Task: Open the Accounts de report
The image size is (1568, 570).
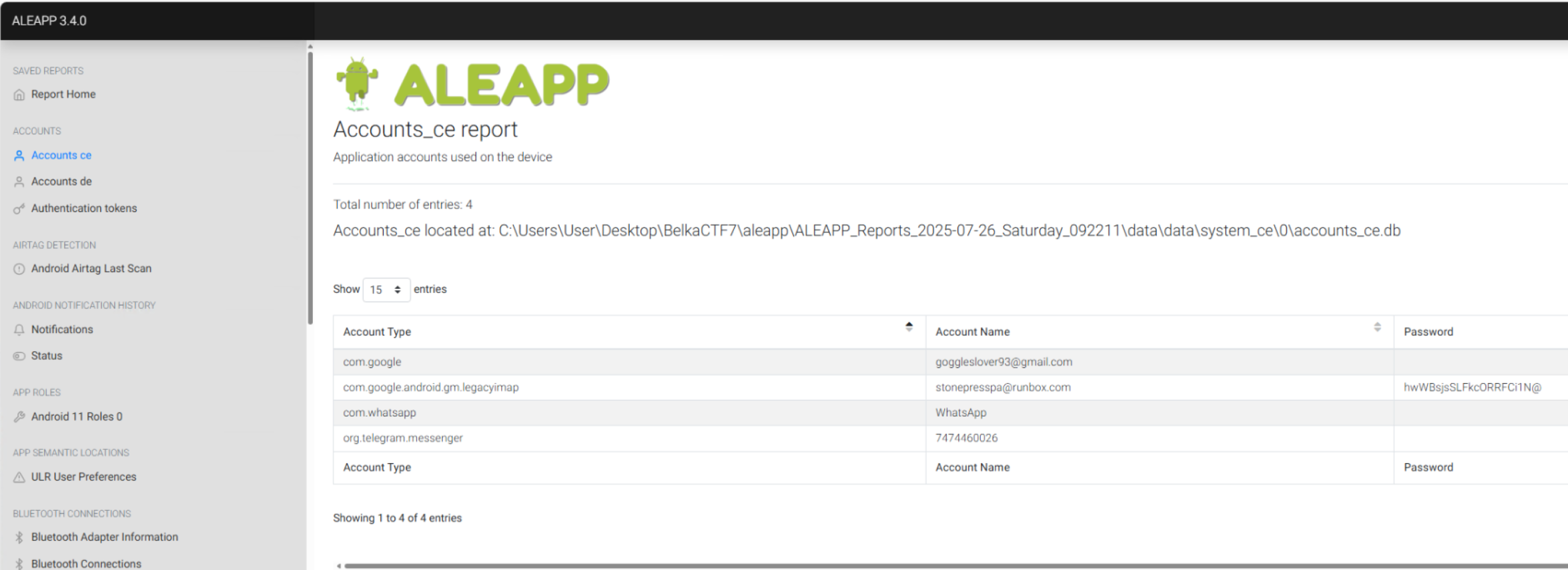Action: click(61, 182)
